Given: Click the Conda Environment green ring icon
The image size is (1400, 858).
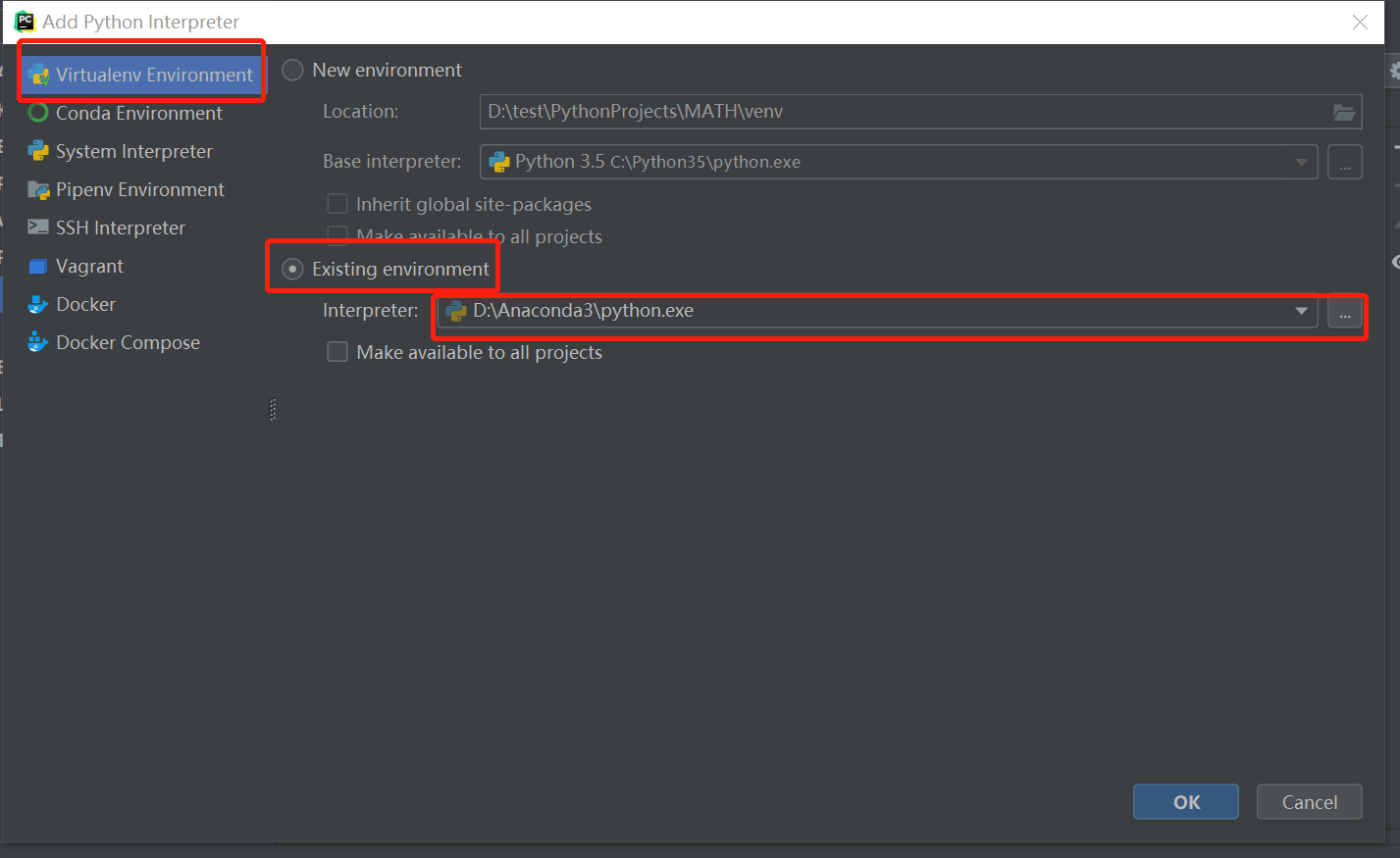Looking at the screenshot, I should pyautogui.click(x=38, y=113).
